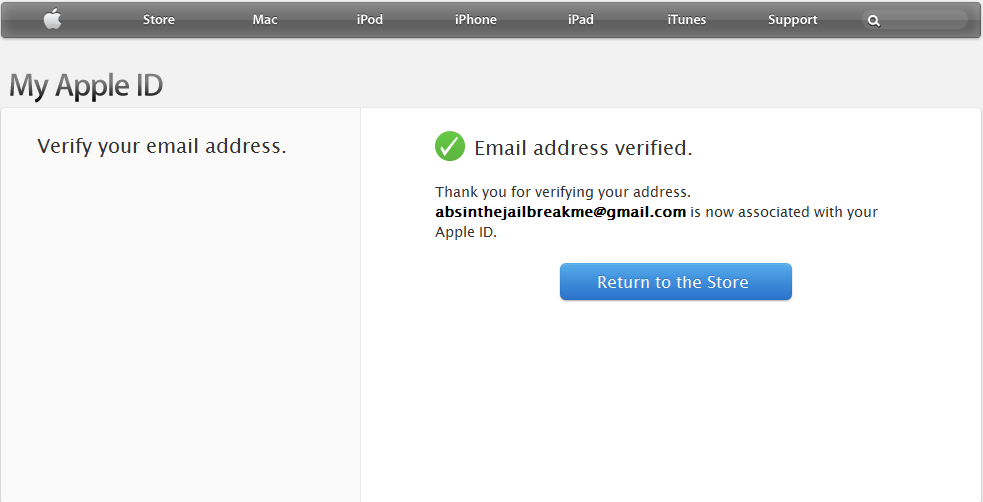Screen dimensions: 983x502
Task: Click the green checkmark verified icon
Action: tap(449, 146)
